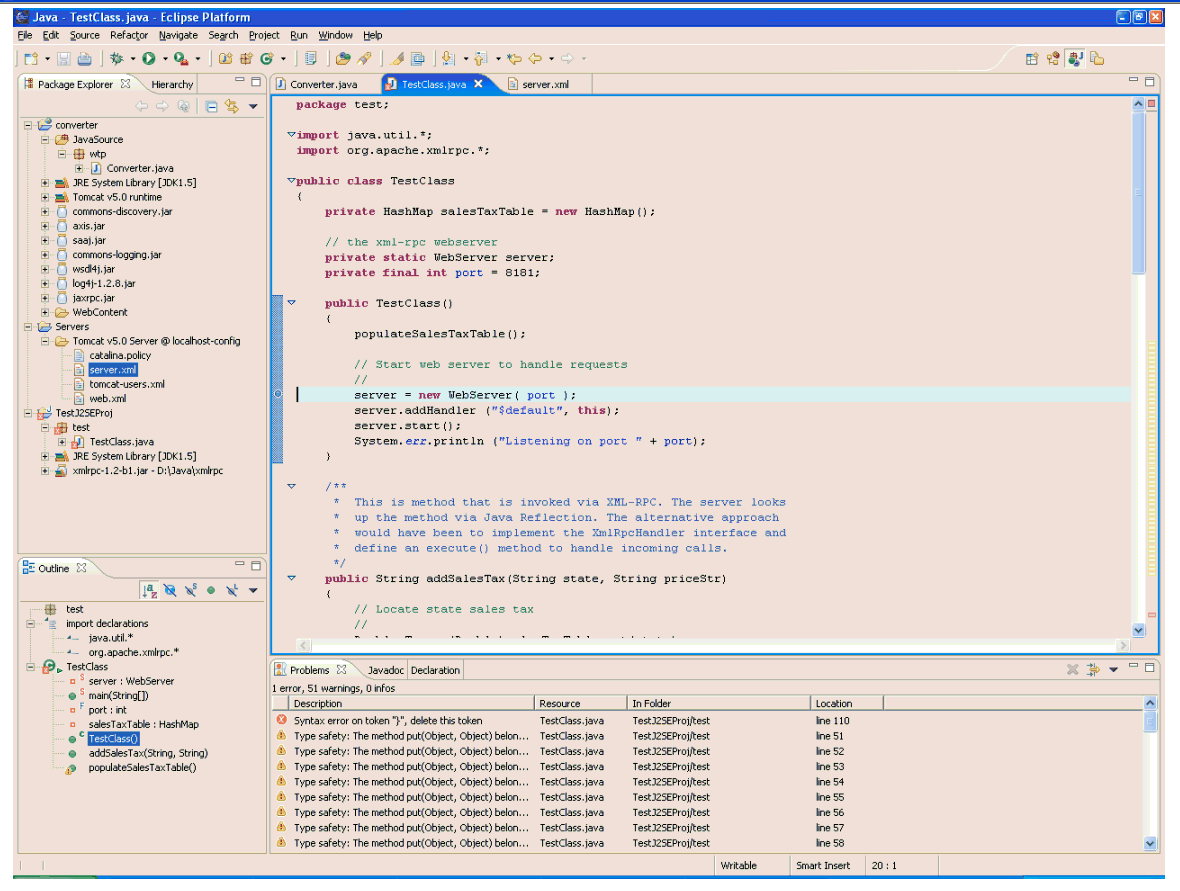This screenshot has width=1180, height=891.
Task: Toggle alphabetical sort in Outline view
Action: [150, 591]
